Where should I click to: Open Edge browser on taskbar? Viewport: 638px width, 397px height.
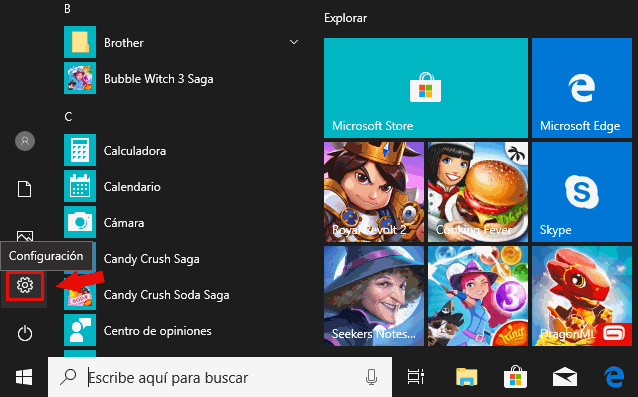point(614,377)
